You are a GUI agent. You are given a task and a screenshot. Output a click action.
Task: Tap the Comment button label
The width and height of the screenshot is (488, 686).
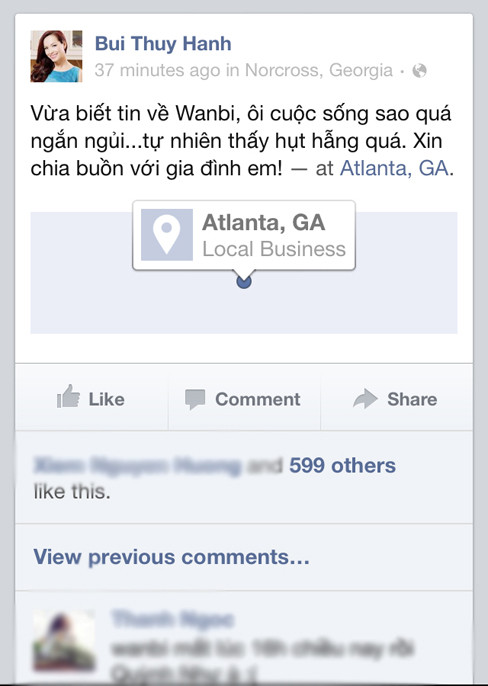(257, 399)
